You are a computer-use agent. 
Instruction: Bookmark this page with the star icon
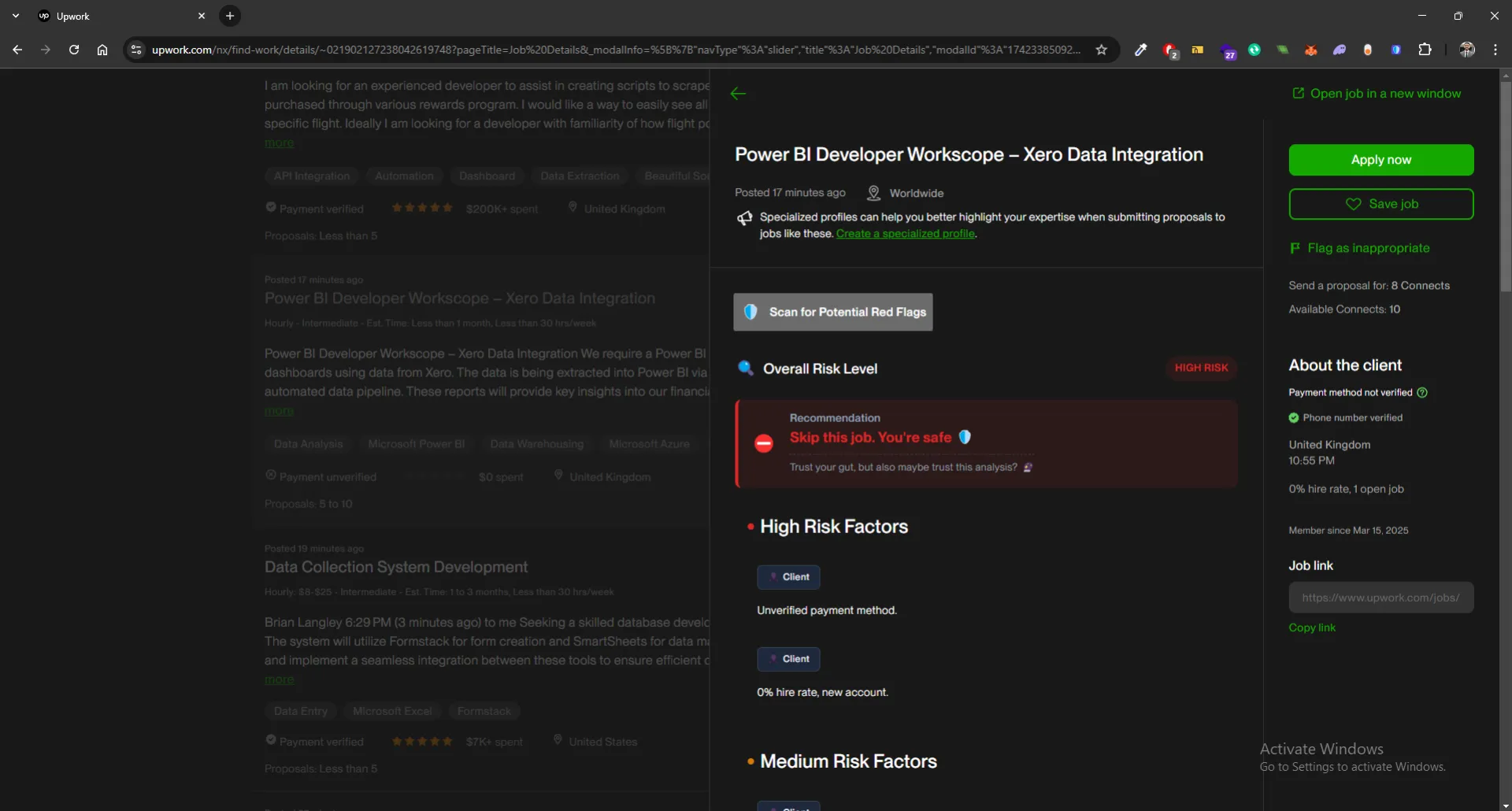[x=1102, y=50]
